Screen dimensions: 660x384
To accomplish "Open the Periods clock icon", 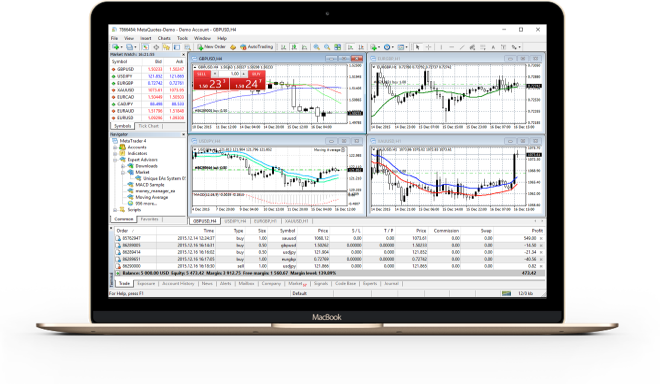I will click(x=387, y=47).
